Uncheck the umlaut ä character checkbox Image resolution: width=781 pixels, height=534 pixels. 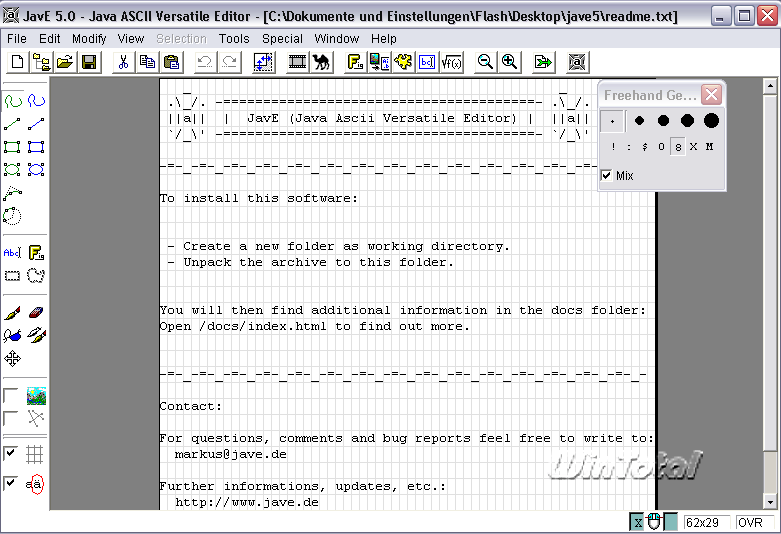[10, 483]
